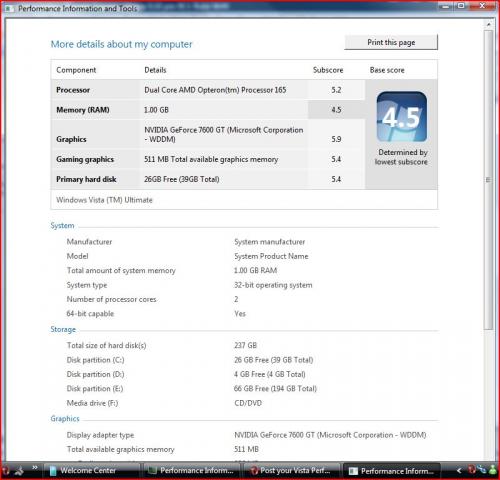This screenshot has width=500, height=480.
Task: Click the Post your Vista Perf browser icon
Action: pyautogui.click(x=254, y=471)
